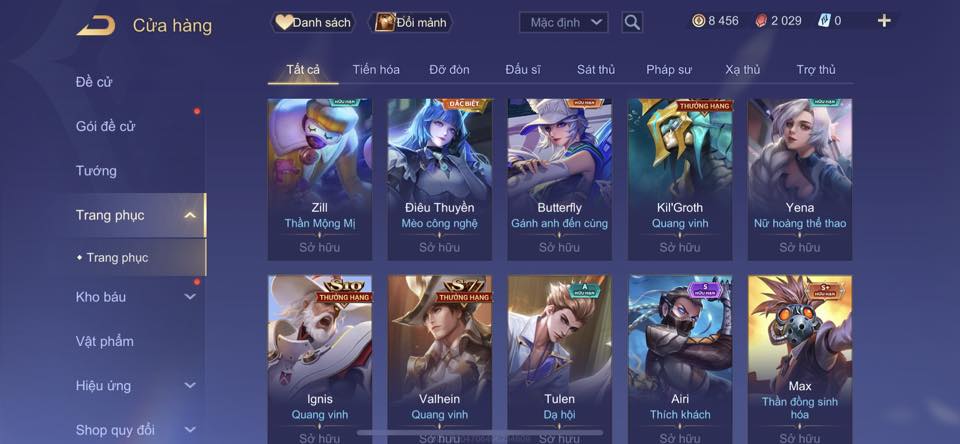Open the Mặc định sort dropdown
Viewport: 960px width, 444px height.
(x=563, y=23)
